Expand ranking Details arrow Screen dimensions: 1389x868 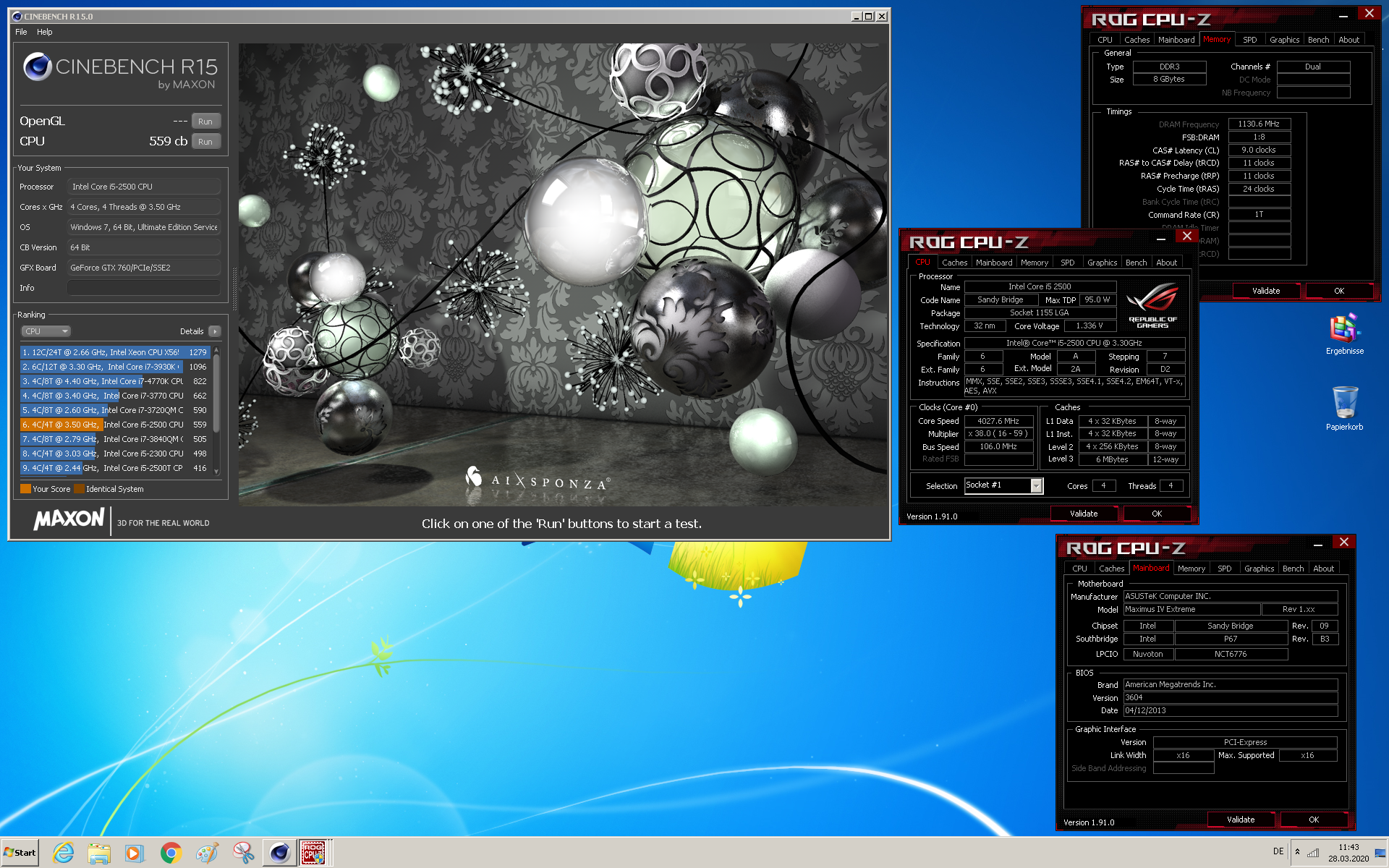click(x=215, y=331)
